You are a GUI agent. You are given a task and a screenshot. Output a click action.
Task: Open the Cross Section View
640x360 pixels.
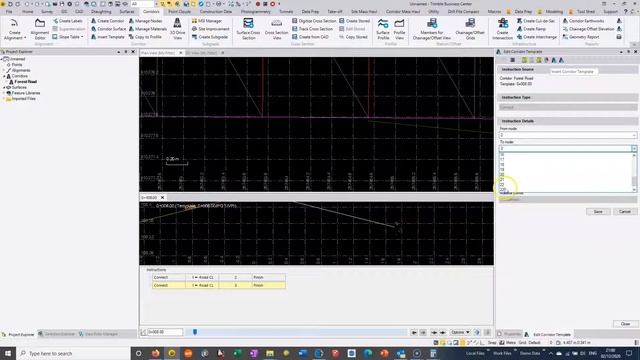point(276,29)
